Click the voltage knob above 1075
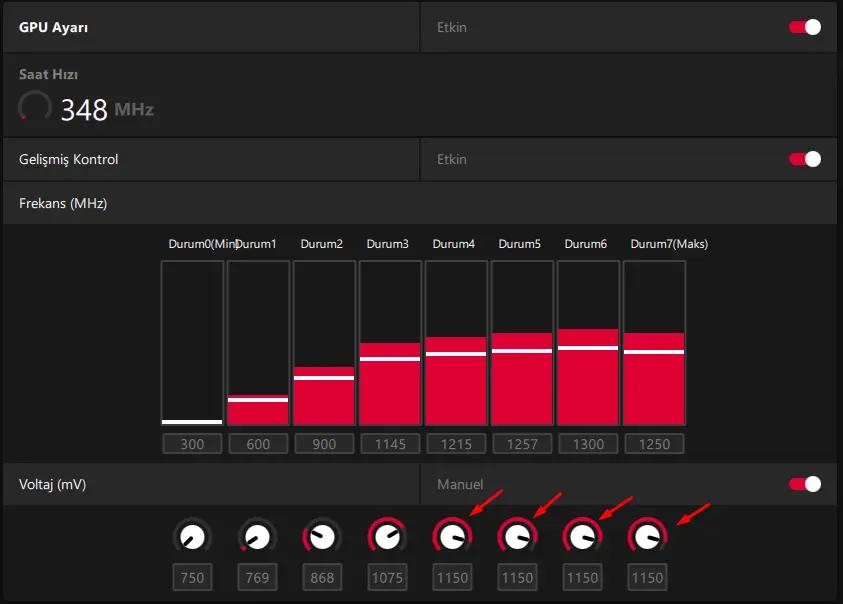This screenshot has height=604, width=843. point(387,537)
